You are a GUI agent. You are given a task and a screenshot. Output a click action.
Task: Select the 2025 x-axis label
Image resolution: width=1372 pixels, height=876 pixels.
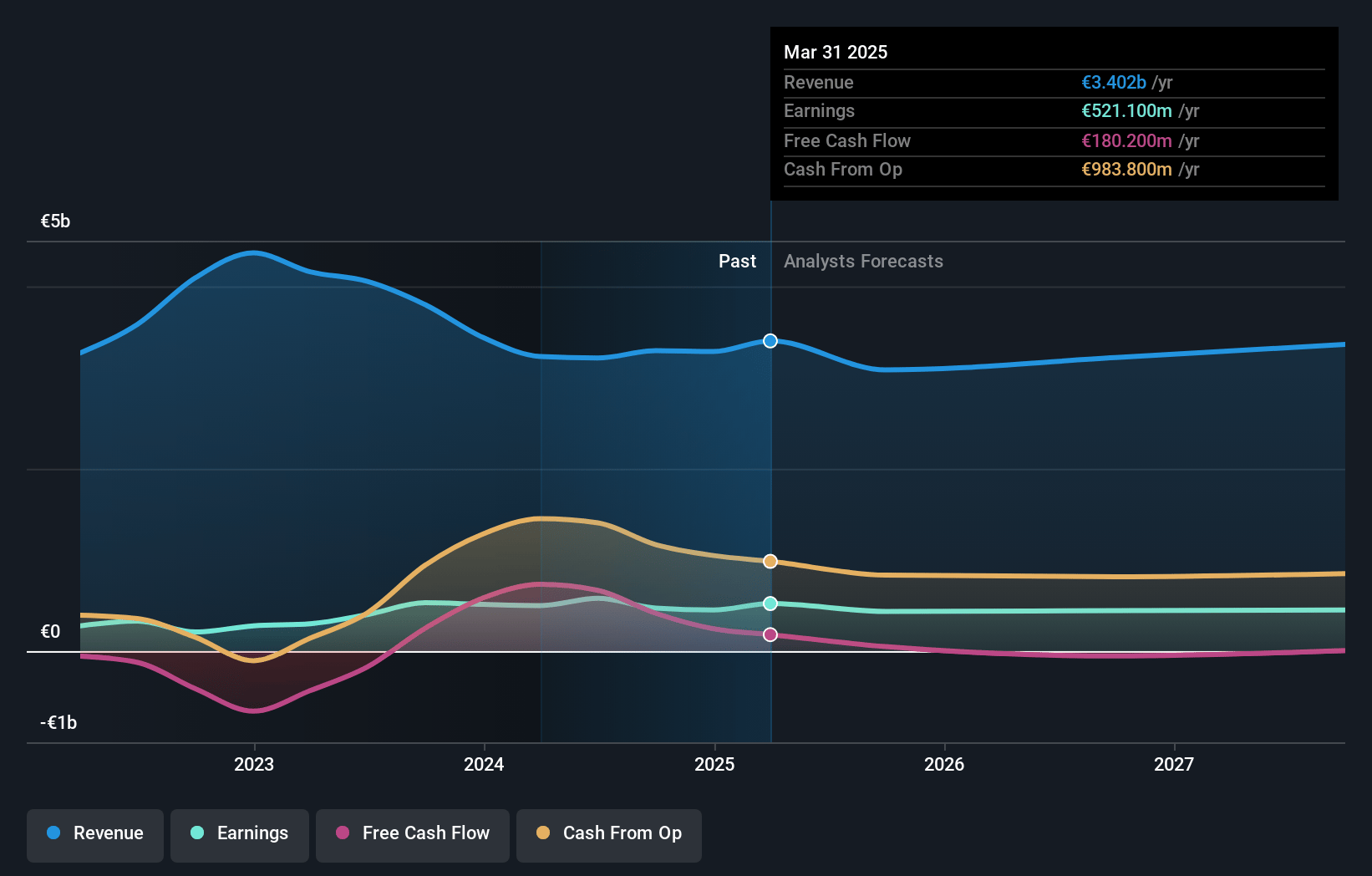pyautogui.click(x=714, y=764)
